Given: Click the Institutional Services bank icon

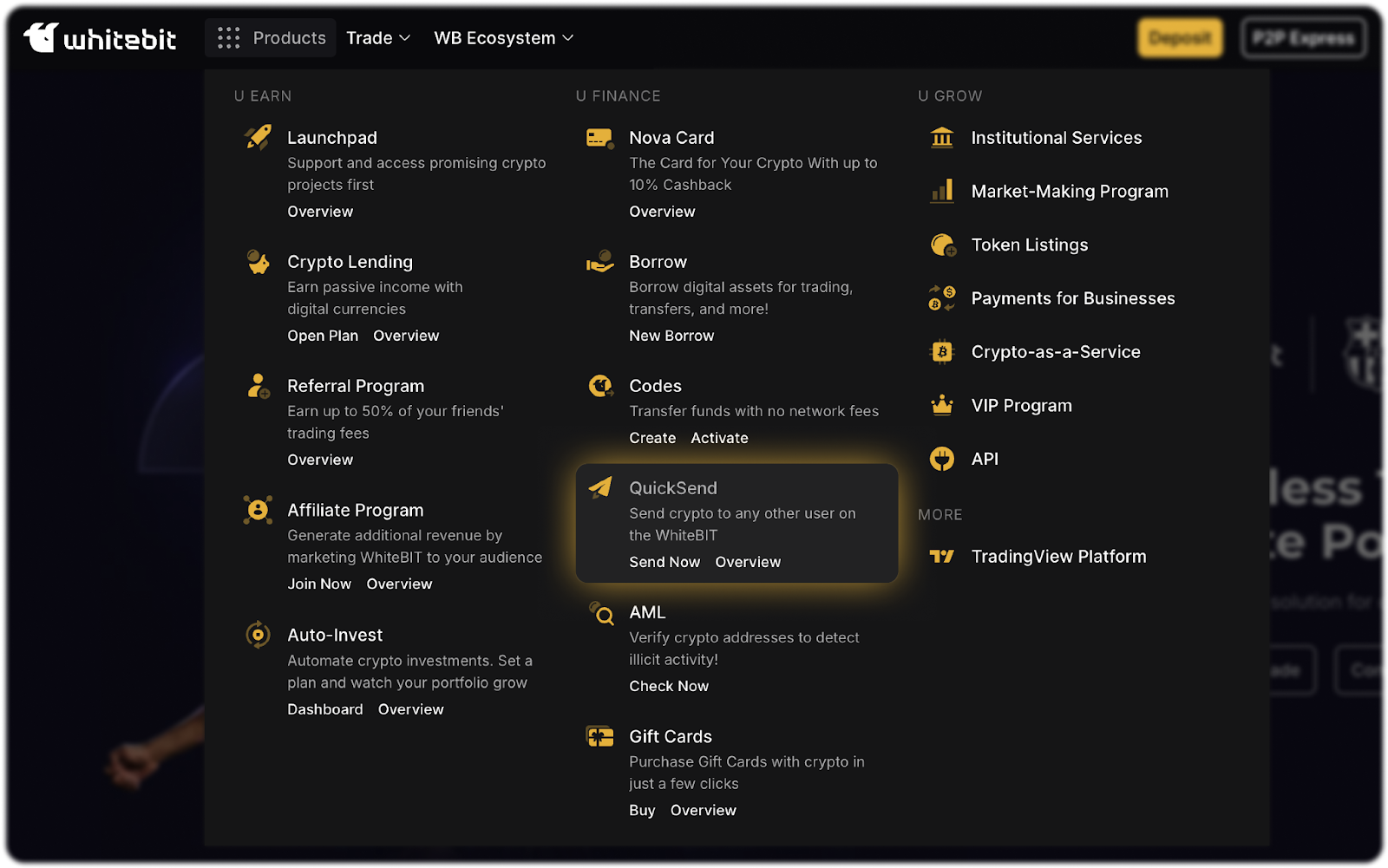Looking at the screenshot, I should pos(941,138).
